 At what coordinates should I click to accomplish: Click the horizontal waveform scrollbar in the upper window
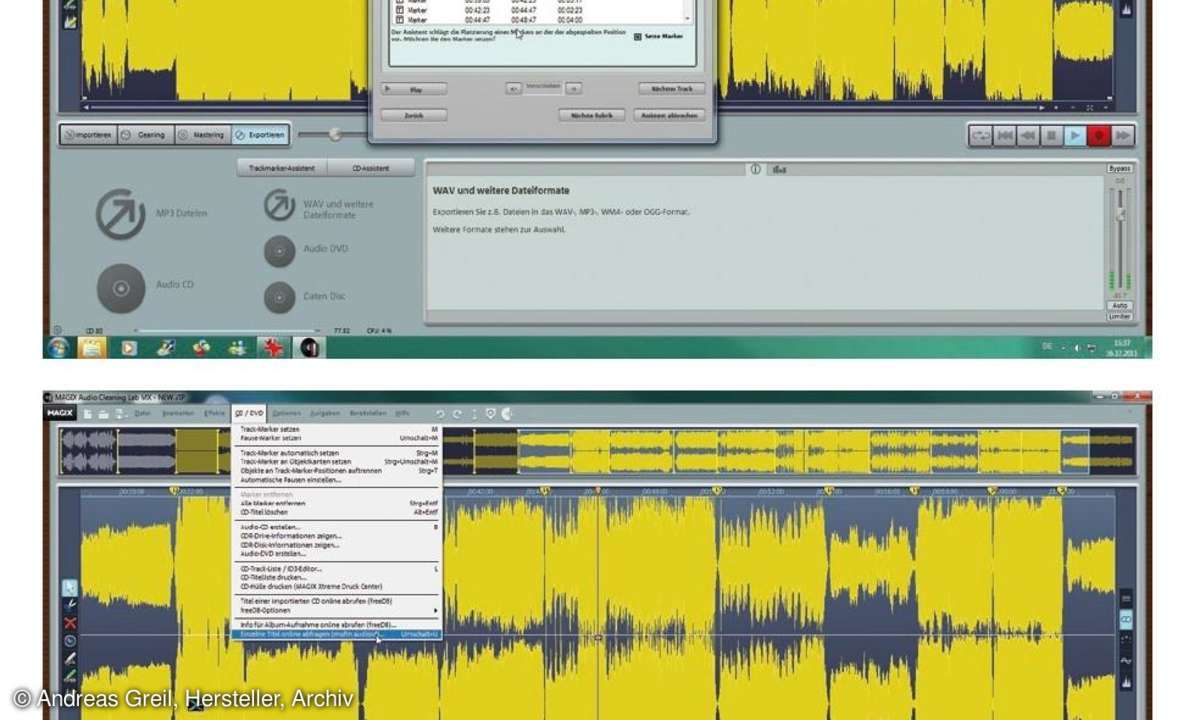pyautogui.click(x=566, y=106)
